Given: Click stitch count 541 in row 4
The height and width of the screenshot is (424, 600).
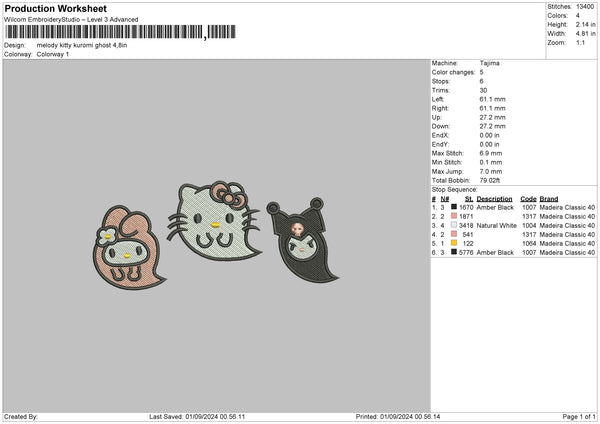Looking at the screenshot, I should [468, 235].
